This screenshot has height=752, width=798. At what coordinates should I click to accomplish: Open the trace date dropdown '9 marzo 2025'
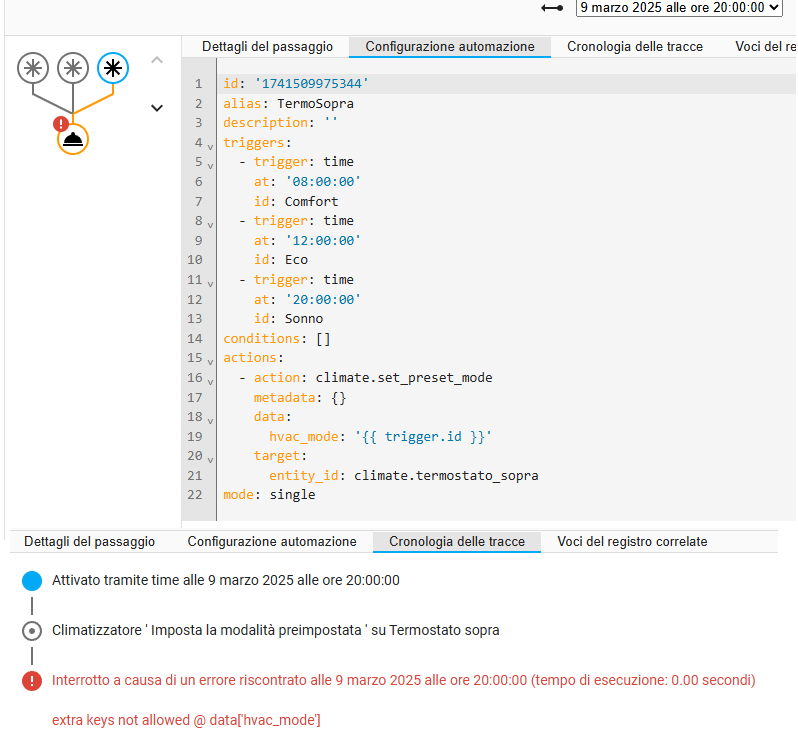pos(678,8)
